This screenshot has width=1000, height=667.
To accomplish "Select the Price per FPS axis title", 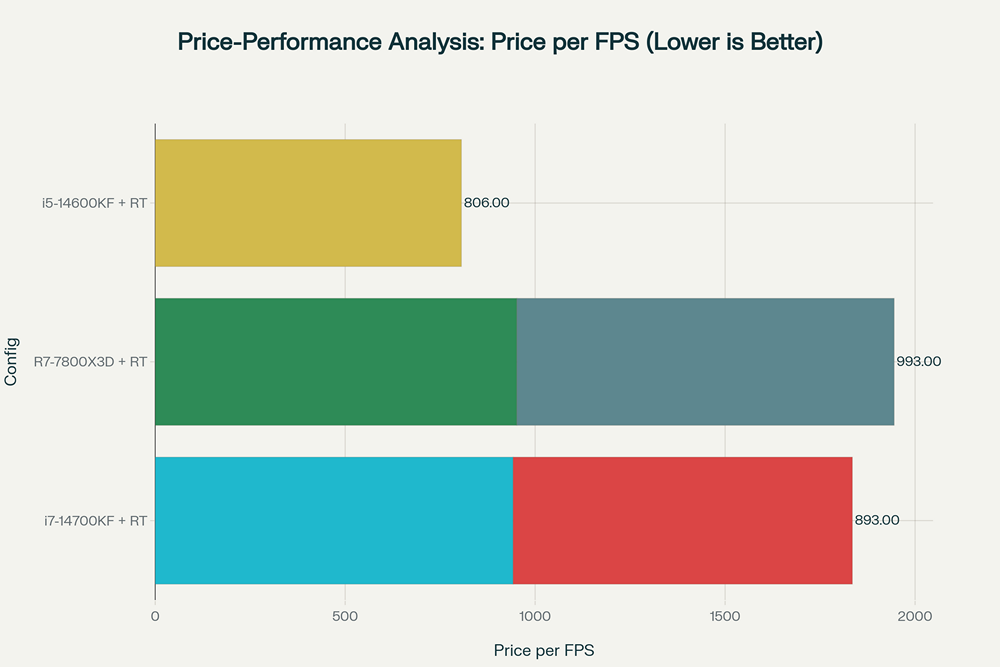I will 544,650.
